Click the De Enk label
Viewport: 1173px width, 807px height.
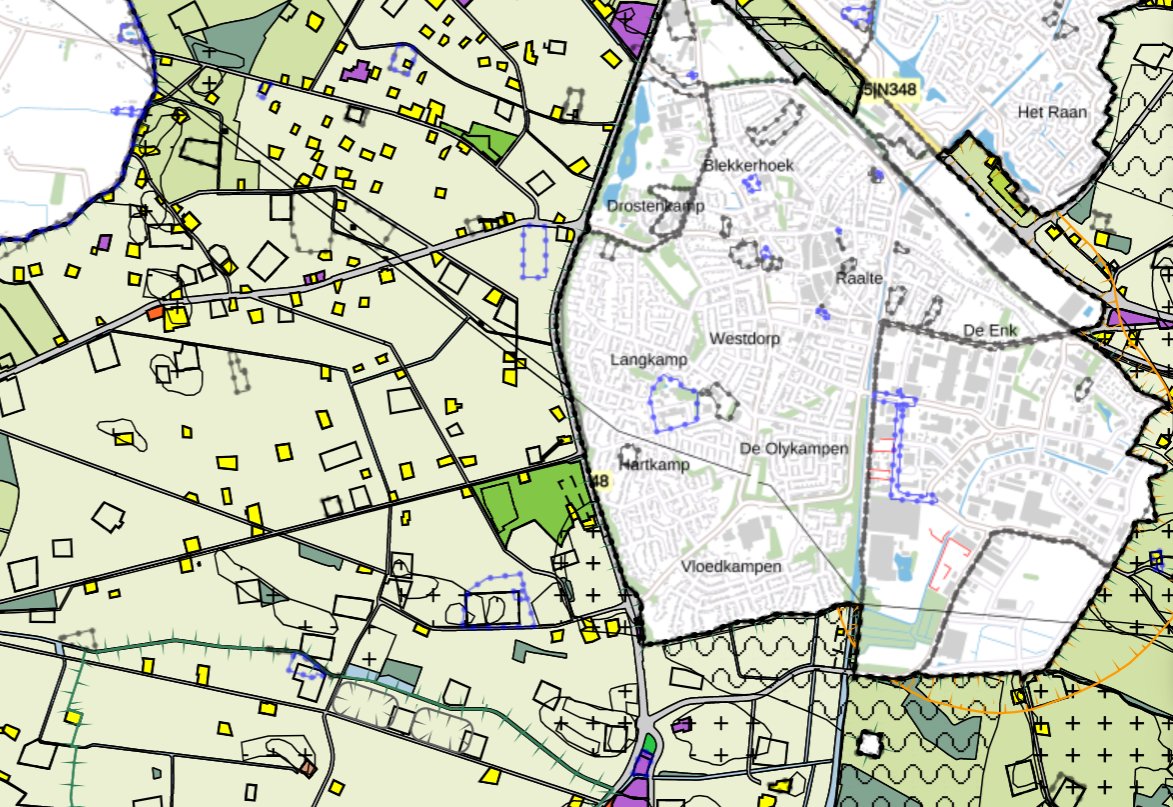pos(990,331)
